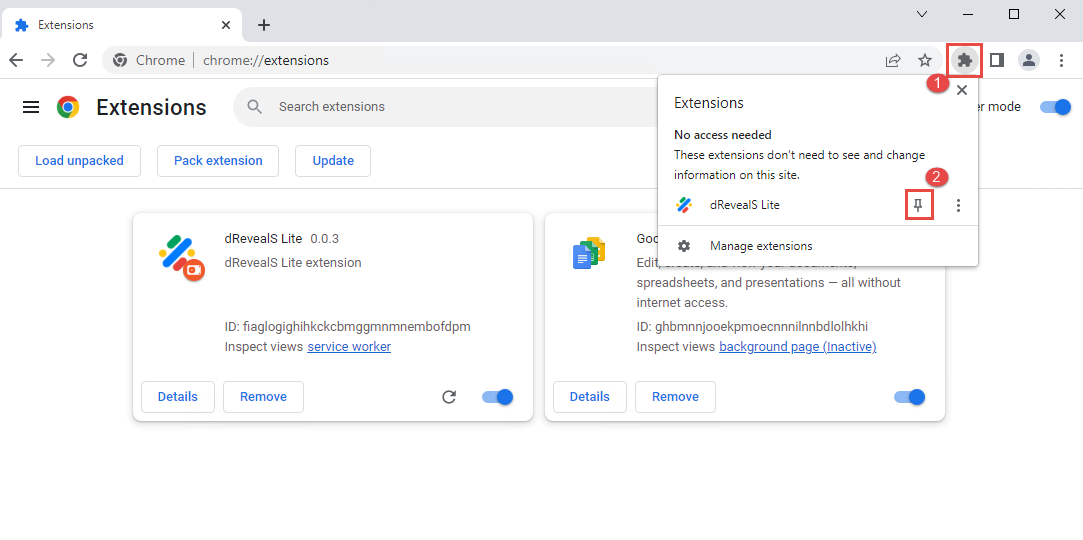This screenshot has height=540, width=1083.
Task: Open the hamburger main menu
Action: [x=31, y=107]
